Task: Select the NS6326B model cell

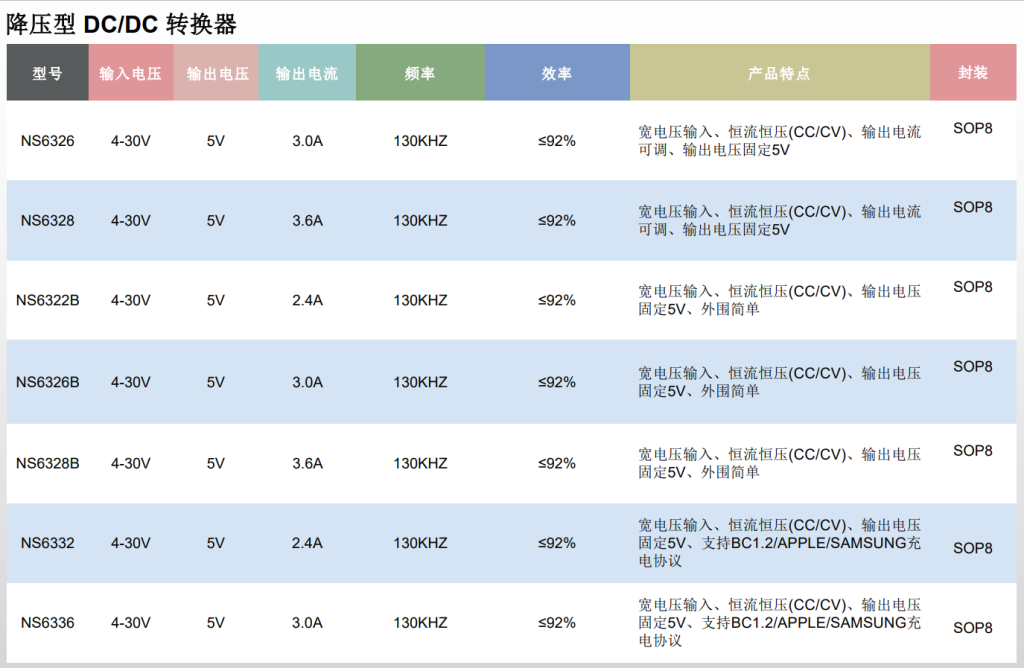Action: 48,382
